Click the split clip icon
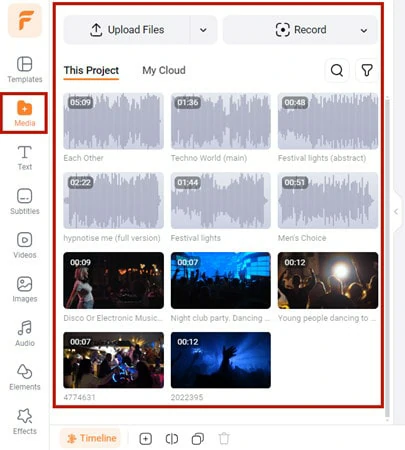This screenshot has width=405, height=450. tap(172, 439)
